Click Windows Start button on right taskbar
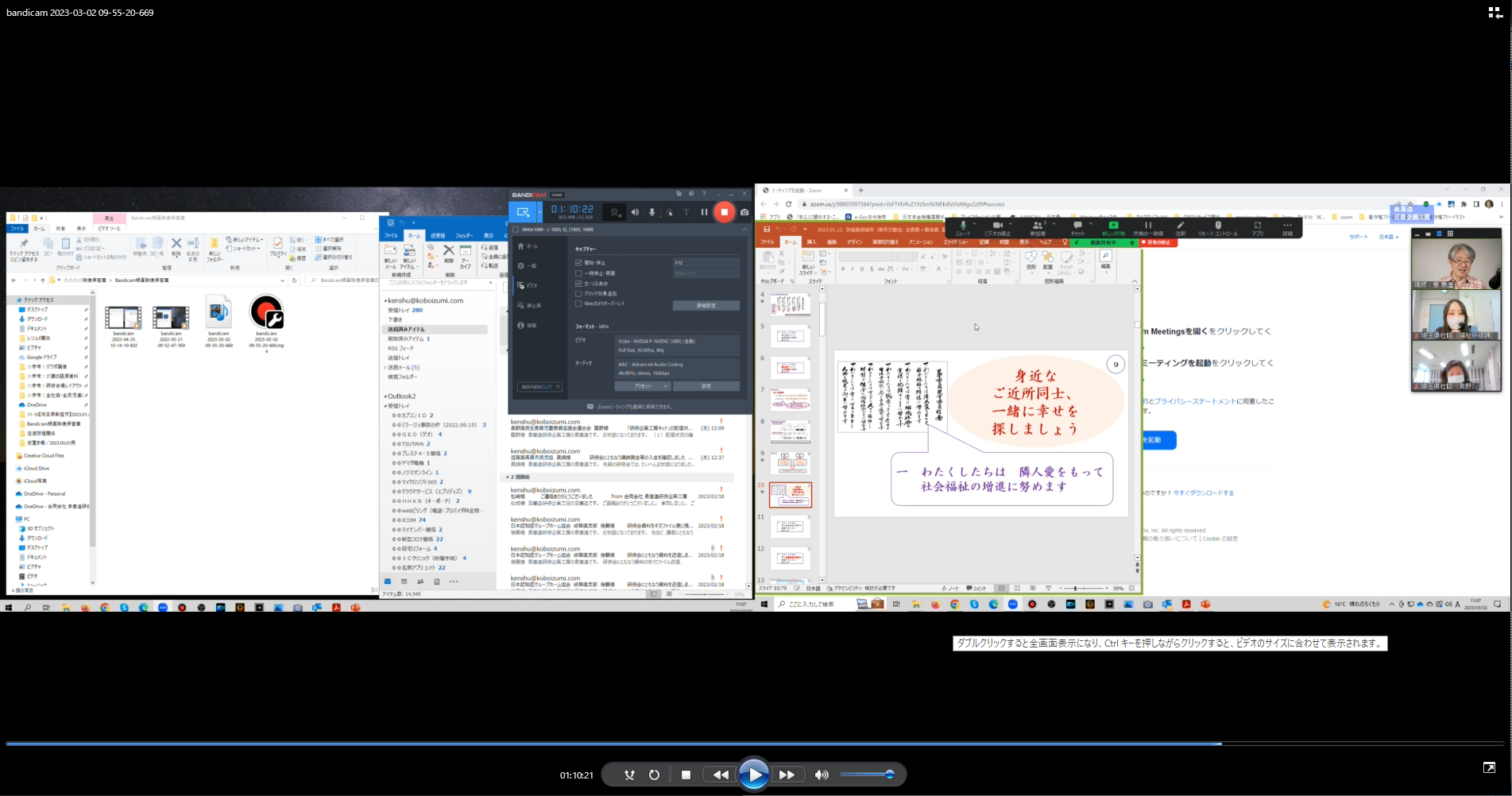The width and height of the screenshot is (1512, 796). tap(764, 605)
